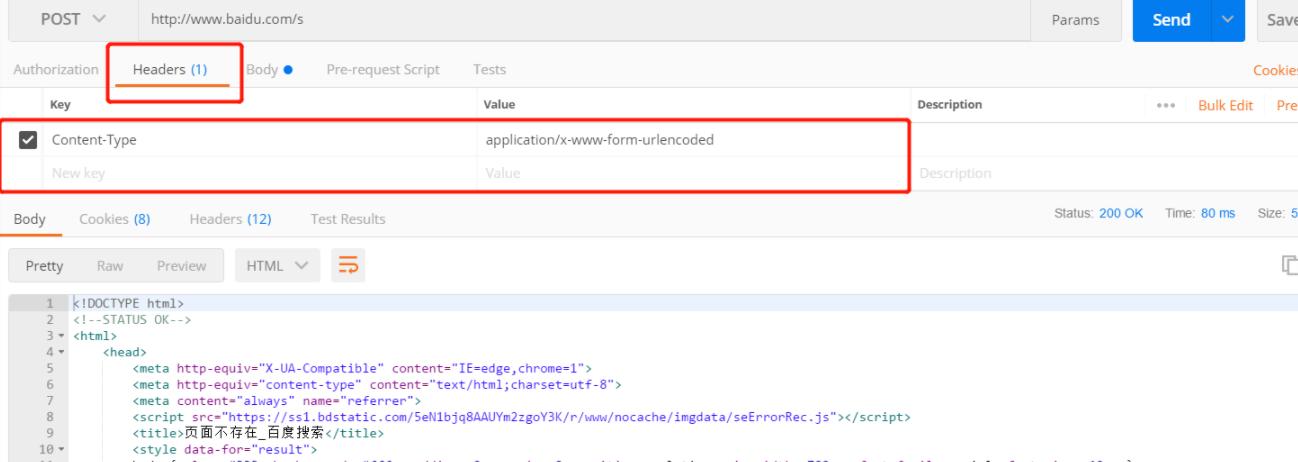Screen dimensions: 1298x462
Task: Click the Description column header
Action: [x=950, y=105]
